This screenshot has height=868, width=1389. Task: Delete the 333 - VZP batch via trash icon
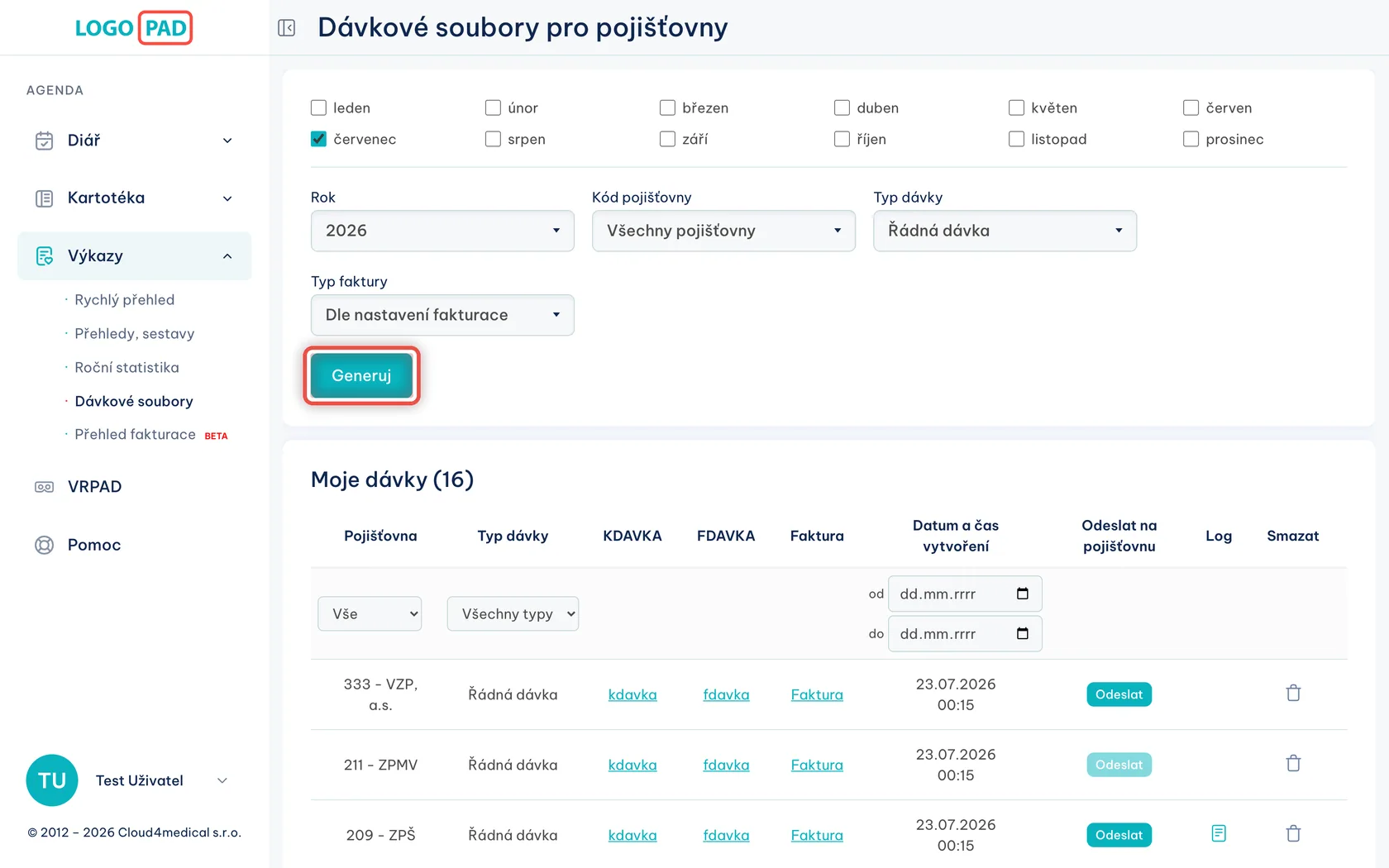[1293, 693]
